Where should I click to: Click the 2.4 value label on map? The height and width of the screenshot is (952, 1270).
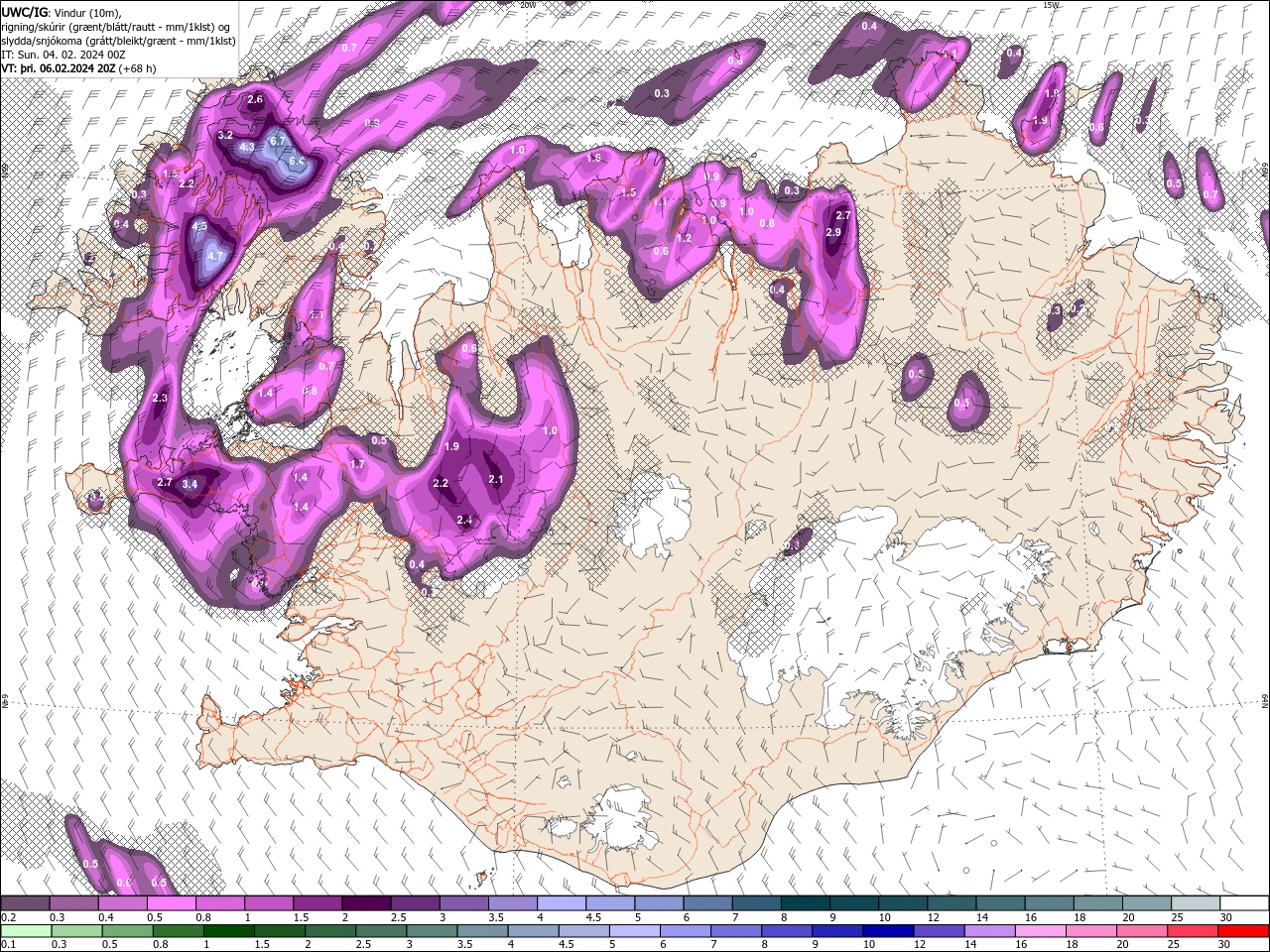click(464, 520)
